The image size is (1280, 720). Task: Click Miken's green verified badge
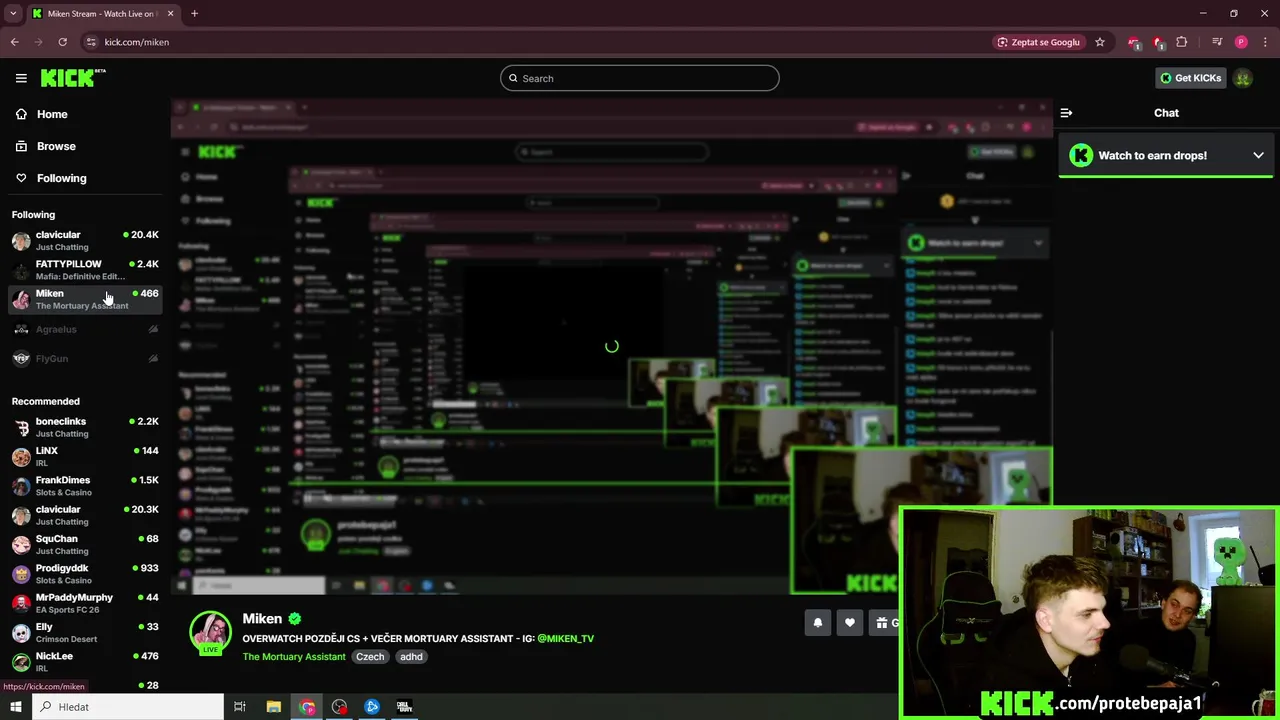coord(295,619)
